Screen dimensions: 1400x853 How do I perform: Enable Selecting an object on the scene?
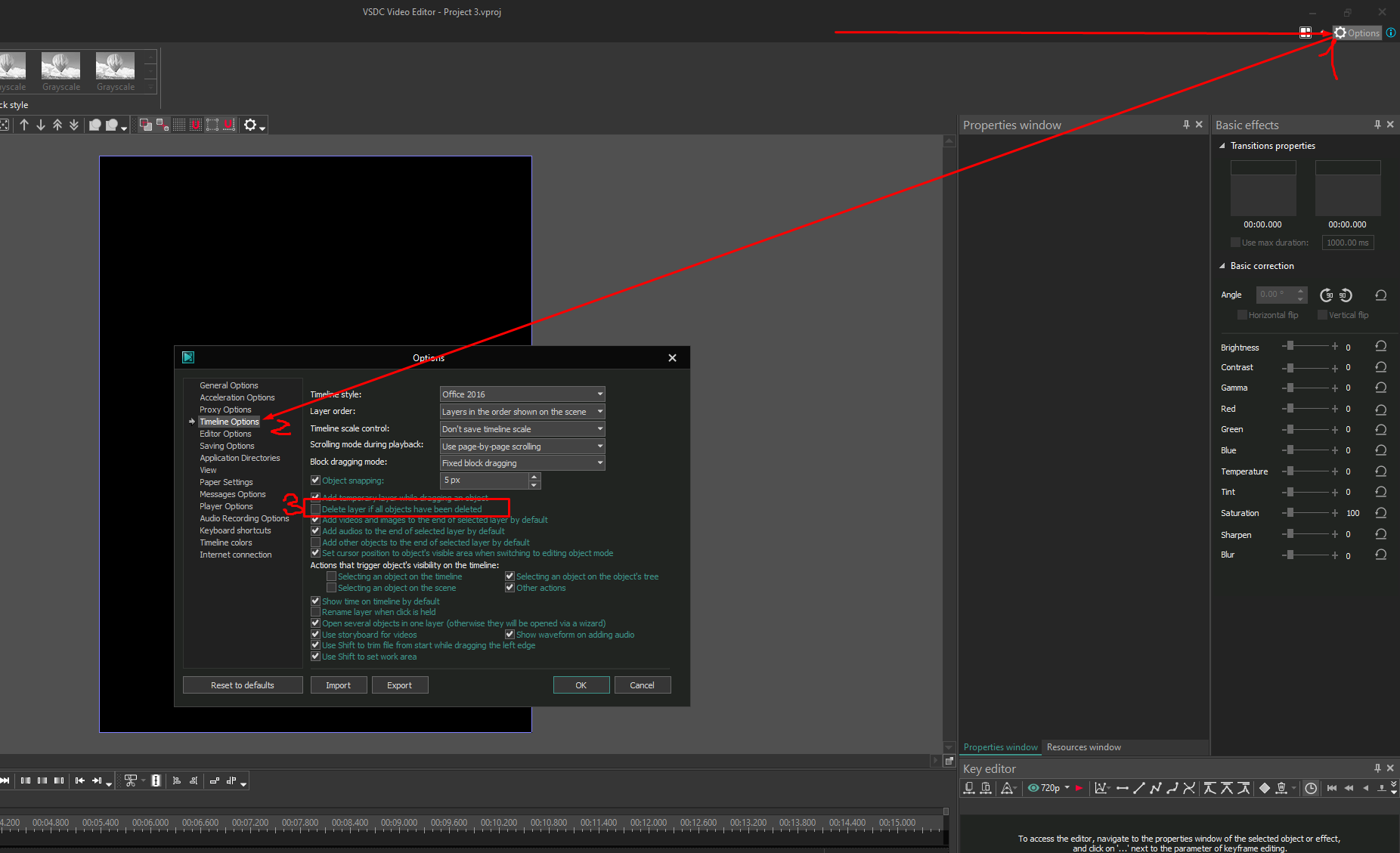(331, 588)
